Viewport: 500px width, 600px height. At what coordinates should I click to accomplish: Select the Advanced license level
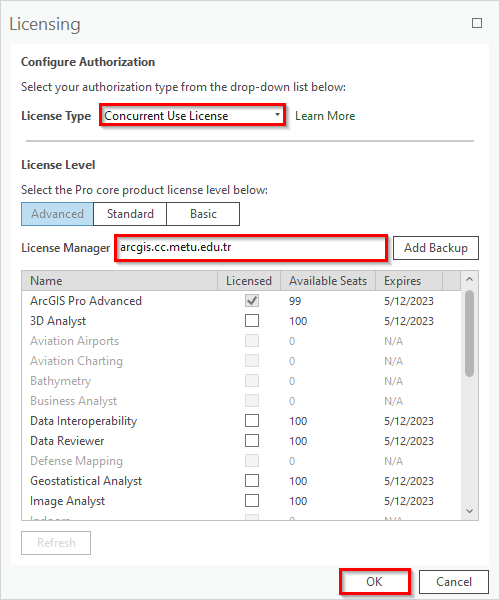point(57,214)
